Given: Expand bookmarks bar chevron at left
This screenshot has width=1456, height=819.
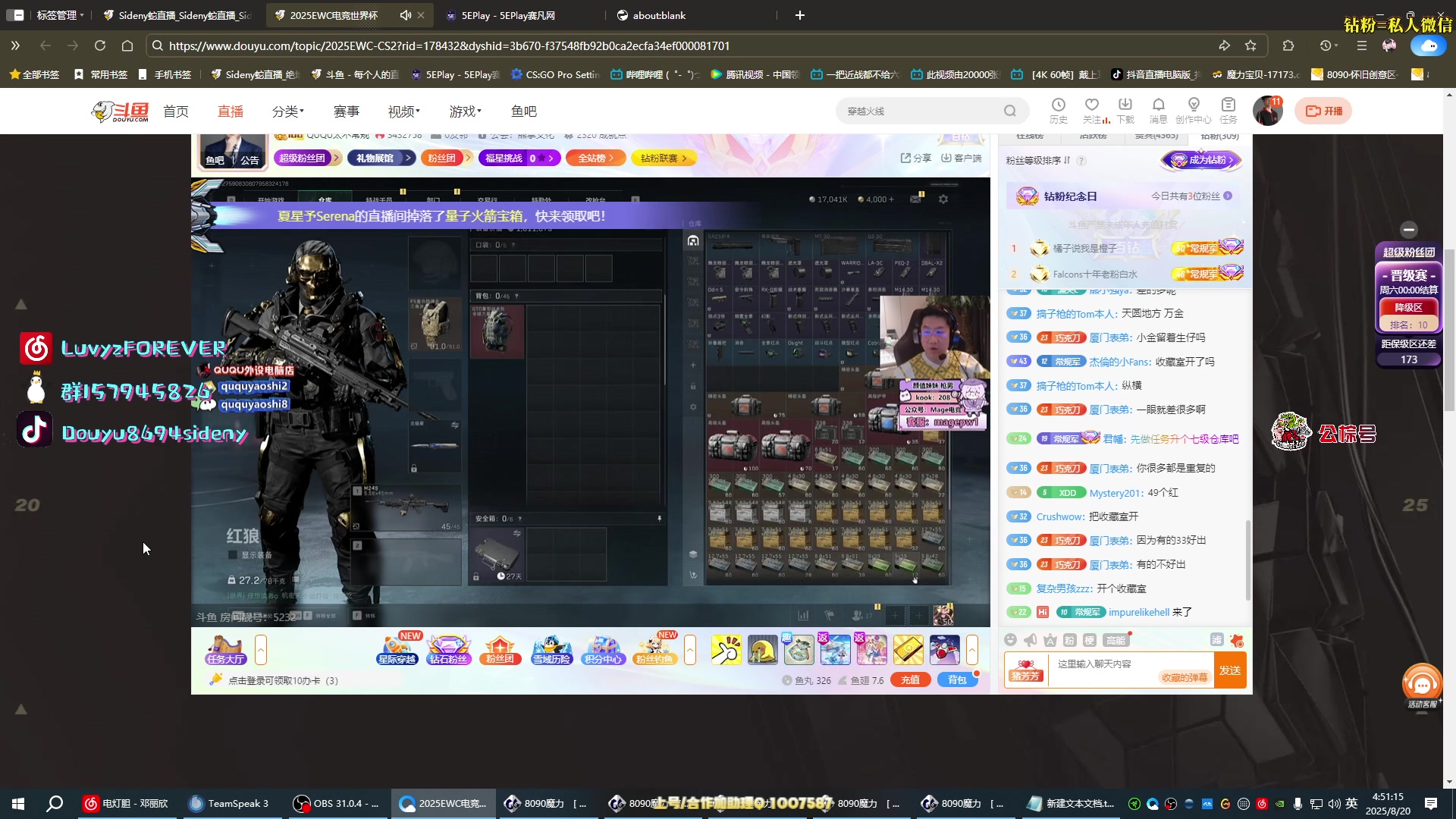Looking at the screenshot, I should [15, 45].
